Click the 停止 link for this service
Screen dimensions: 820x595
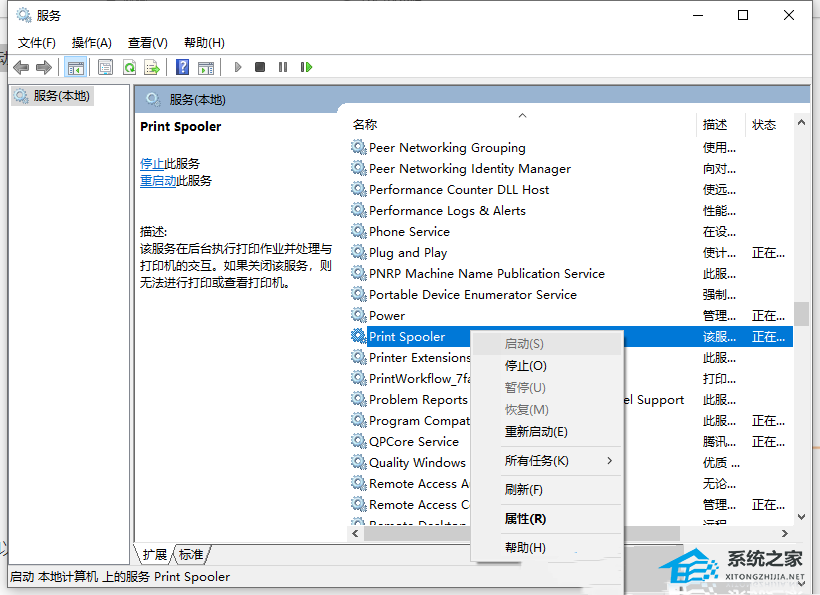[x=152, y=163]
